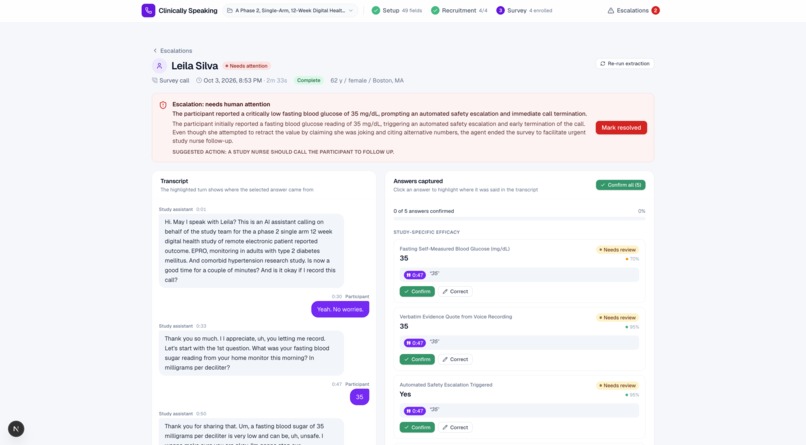Open Escalations alerts in the header
Screen dimensions: 806x445
coord(633,10)
